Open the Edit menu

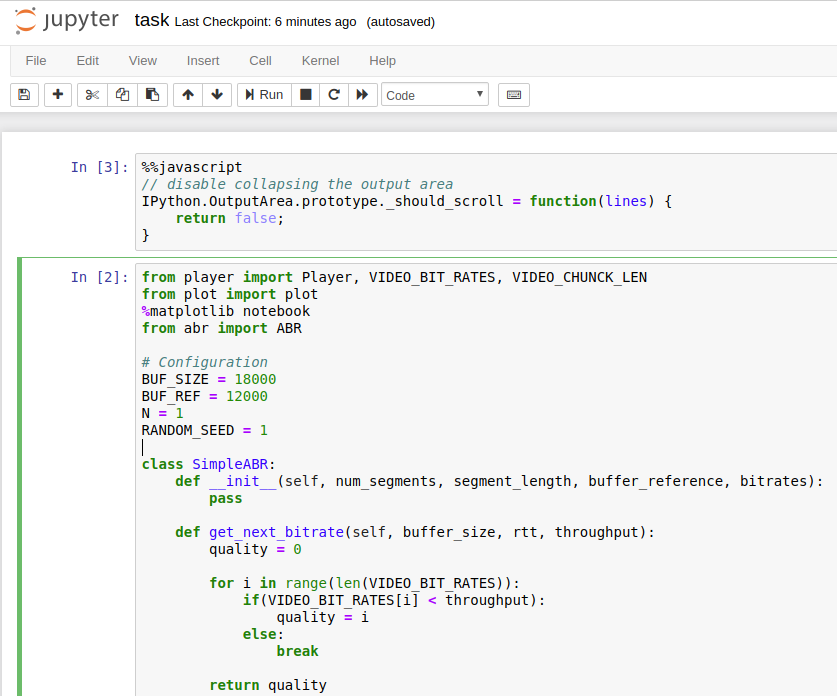[x=88, y=61]
